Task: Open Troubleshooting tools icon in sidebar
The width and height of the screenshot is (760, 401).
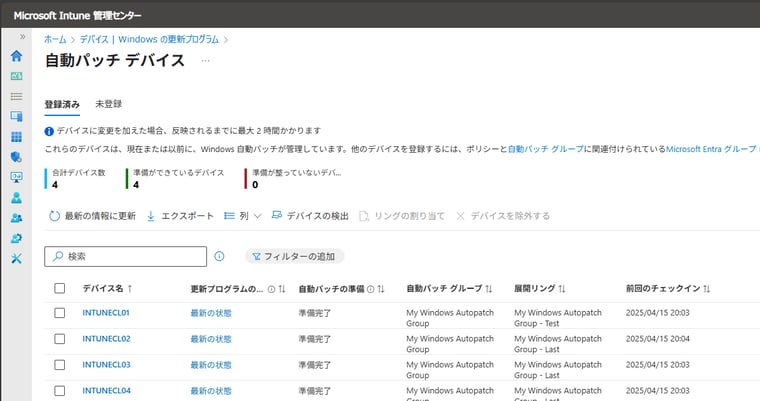Action: (x=16, y=258)
